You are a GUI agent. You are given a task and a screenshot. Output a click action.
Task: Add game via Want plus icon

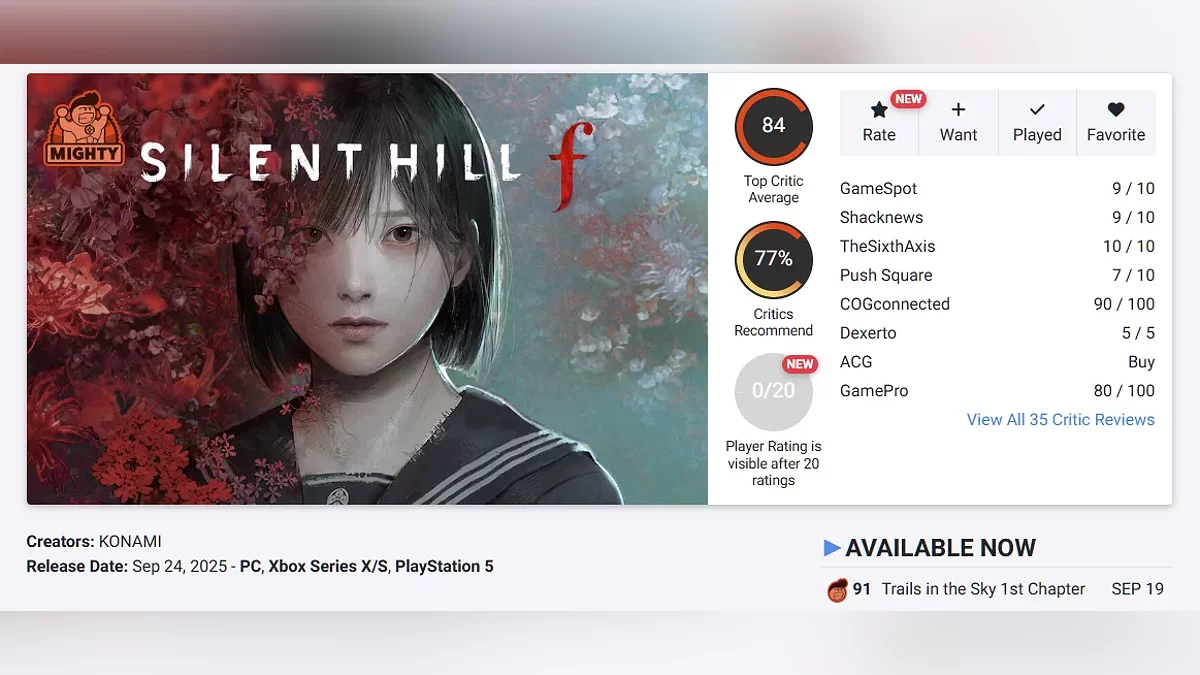click(958, 110)
